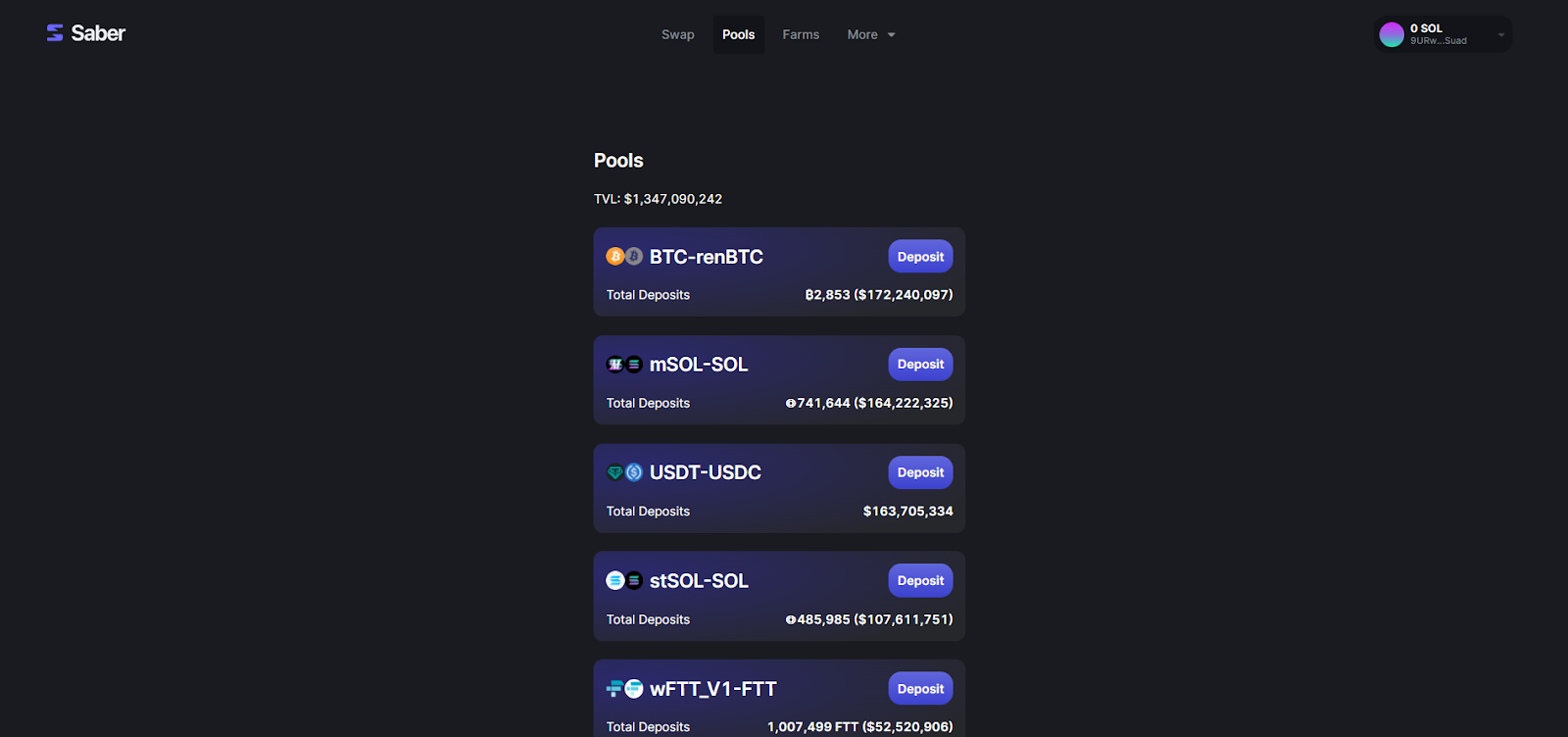Image resolution: width=1568 pixels, height=737 pixels.
Task: Click the SOL symbol beside 741,644
Action: (791, 403)
